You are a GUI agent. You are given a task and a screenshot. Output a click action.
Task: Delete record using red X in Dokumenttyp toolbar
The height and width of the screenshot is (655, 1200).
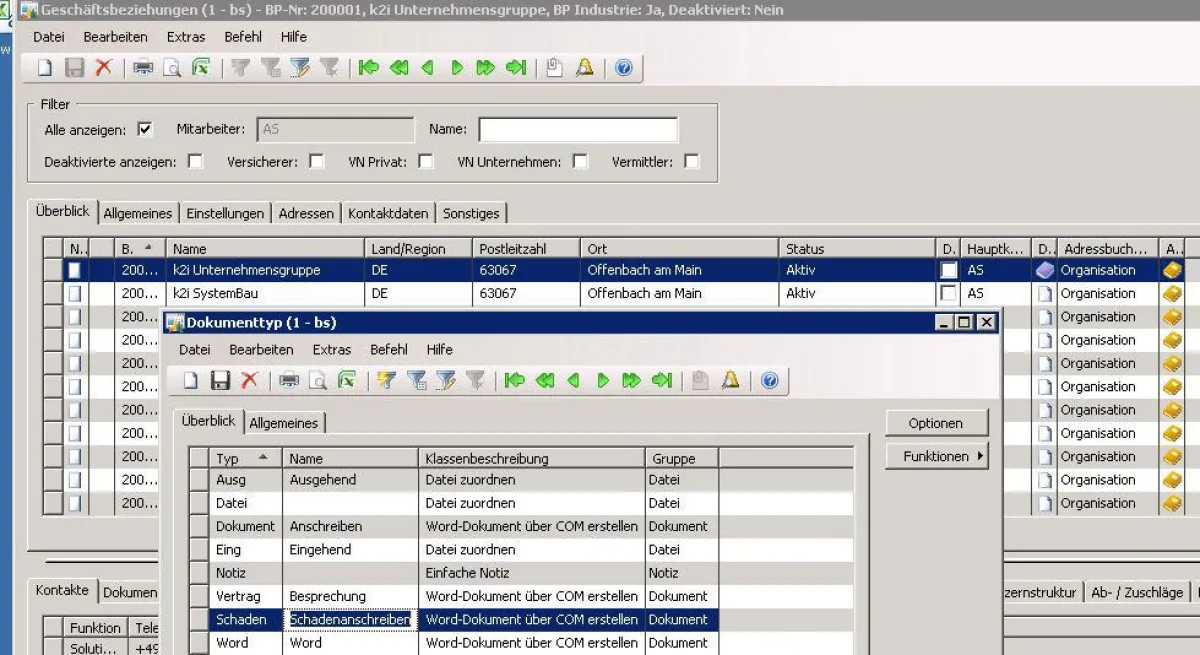coord(249,380)
